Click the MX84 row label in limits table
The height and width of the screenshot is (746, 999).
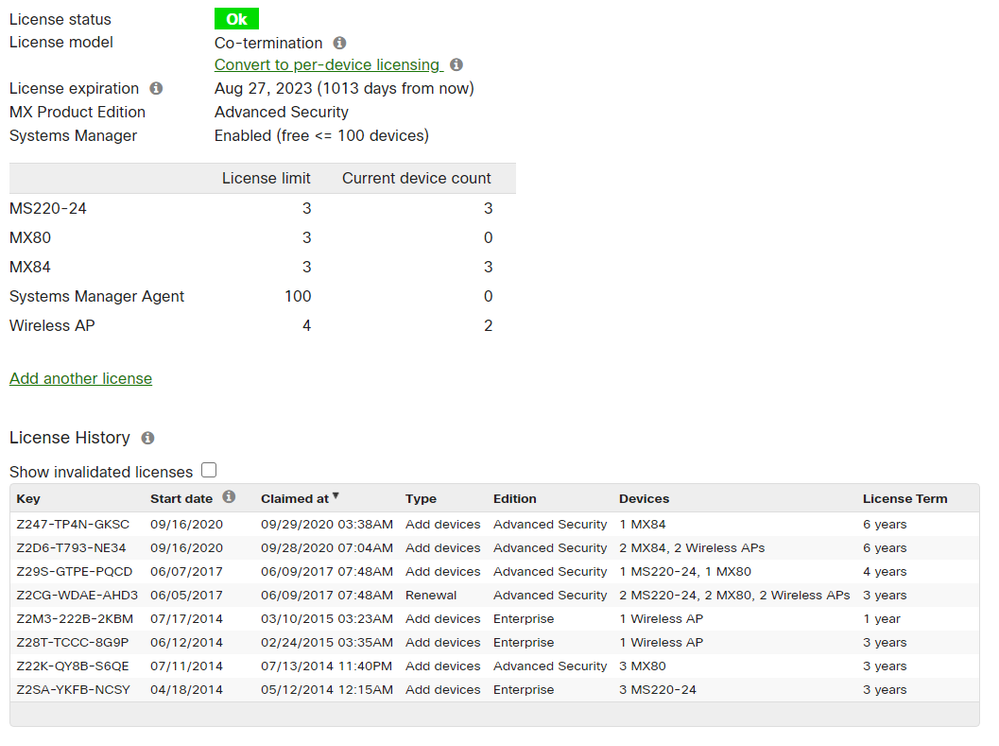coord(30,267)
